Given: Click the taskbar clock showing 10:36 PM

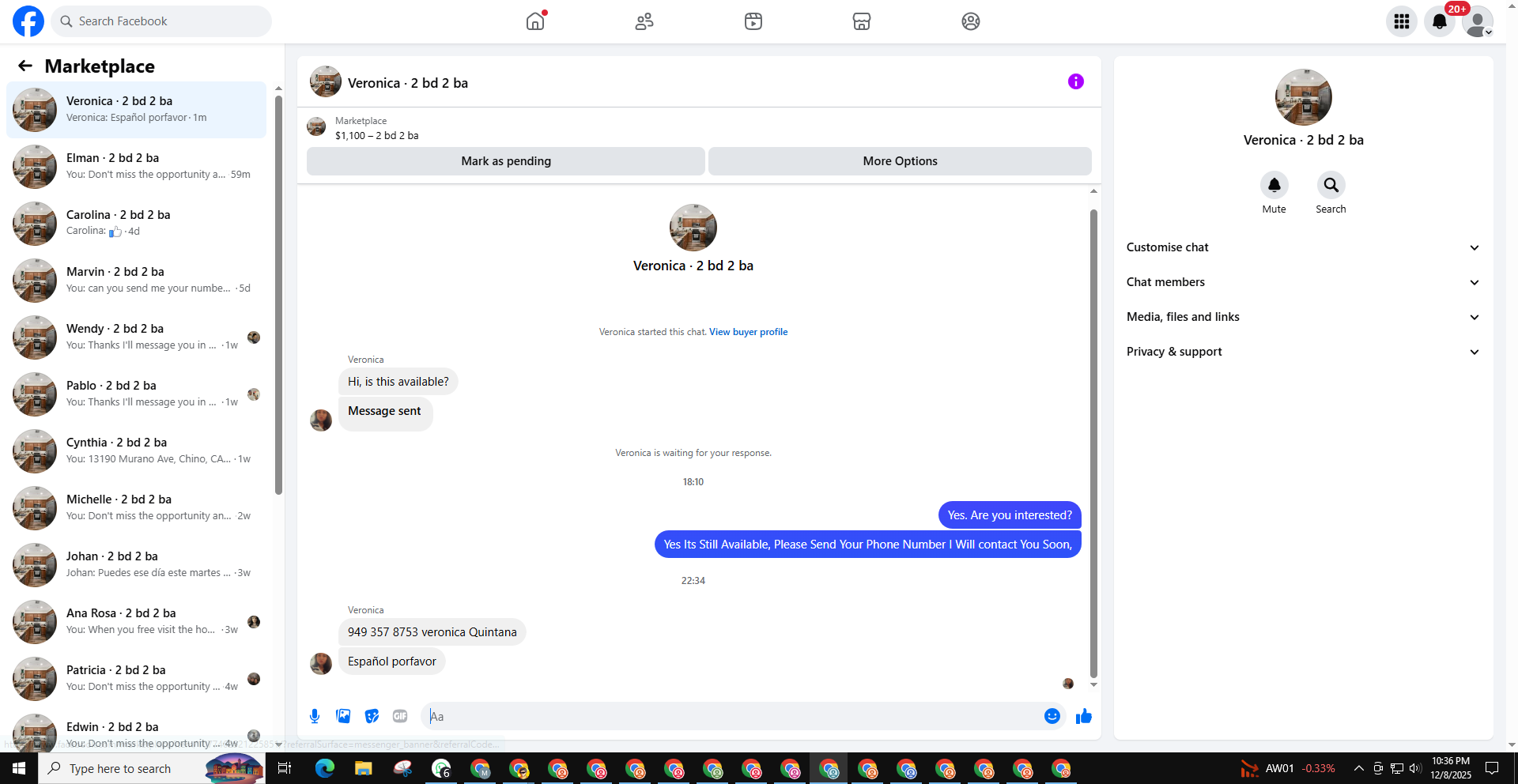Looking at the screenshot, I should [1451, 768].
